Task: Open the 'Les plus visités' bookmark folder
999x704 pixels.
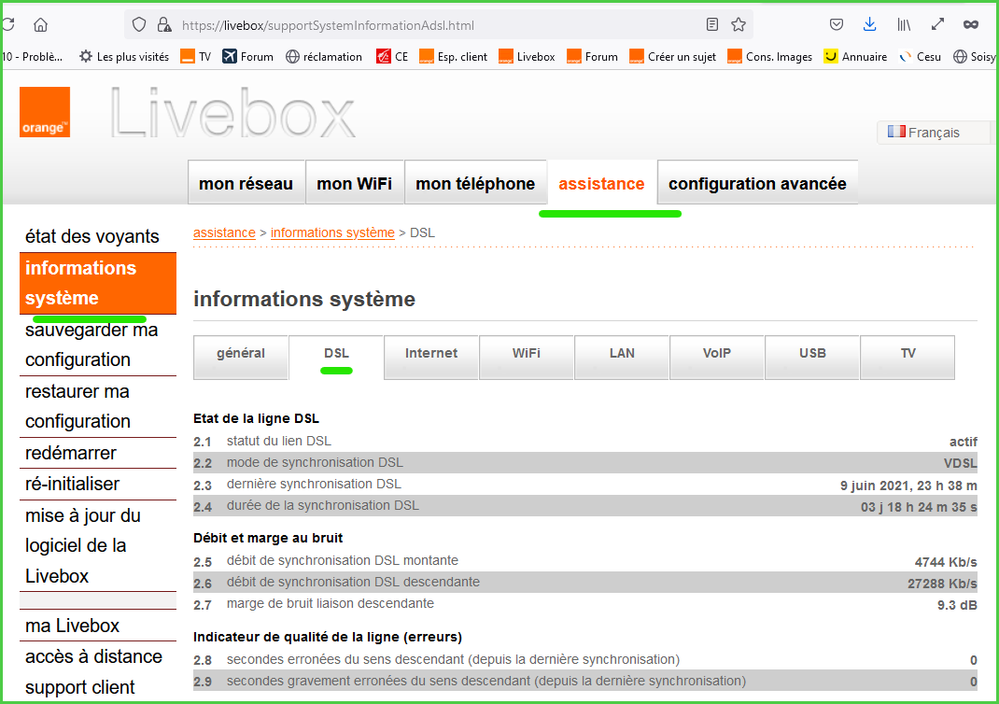Action: [x=124, y=57]
